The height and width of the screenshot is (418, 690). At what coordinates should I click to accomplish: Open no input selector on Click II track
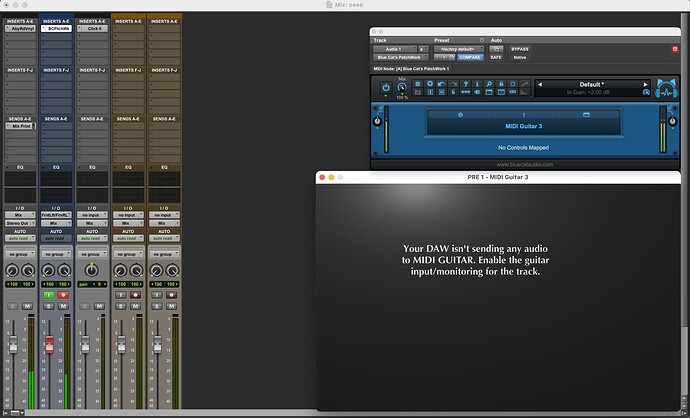coord(92,215)
